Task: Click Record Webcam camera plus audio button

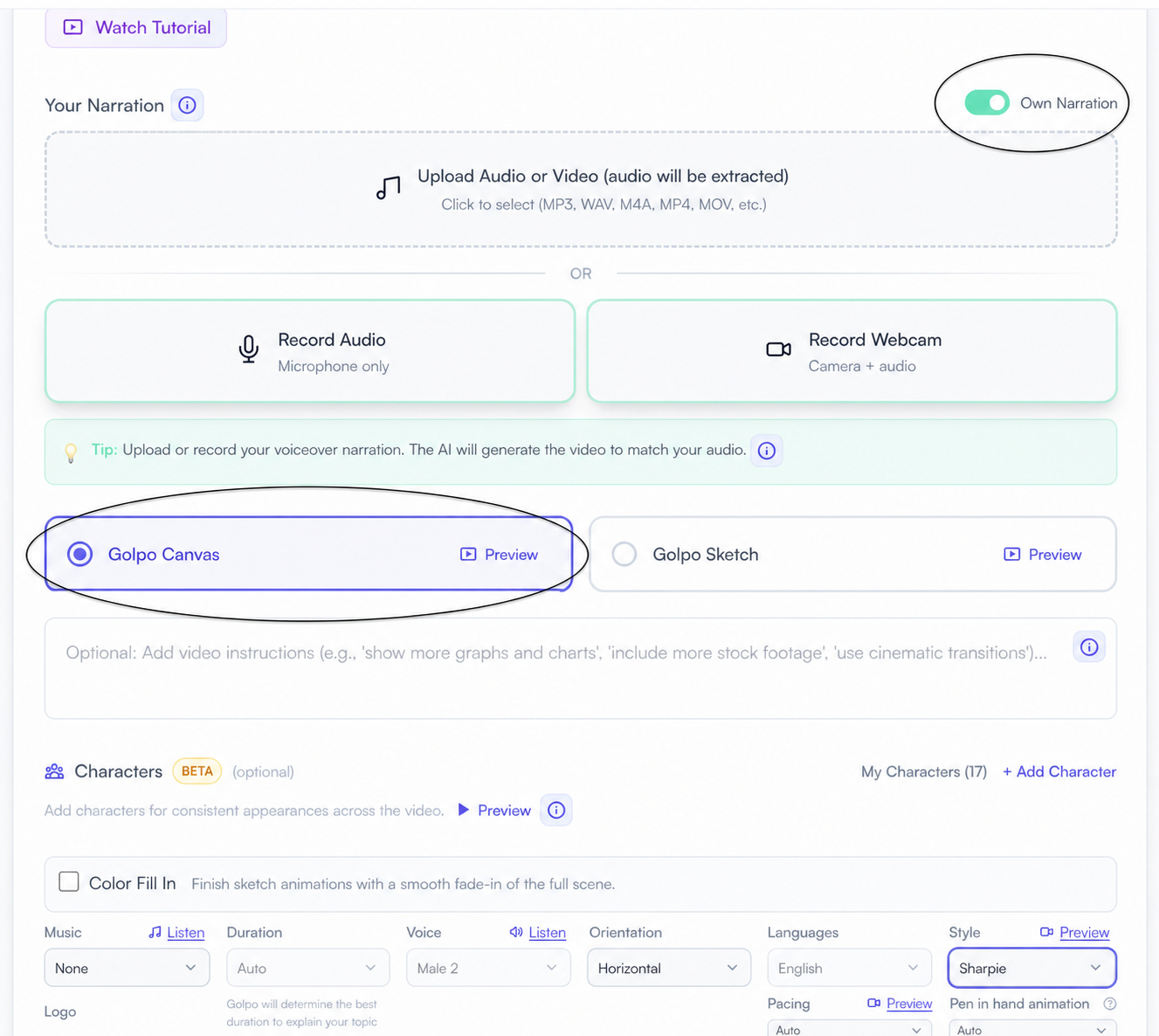Action: click(852, 351)
